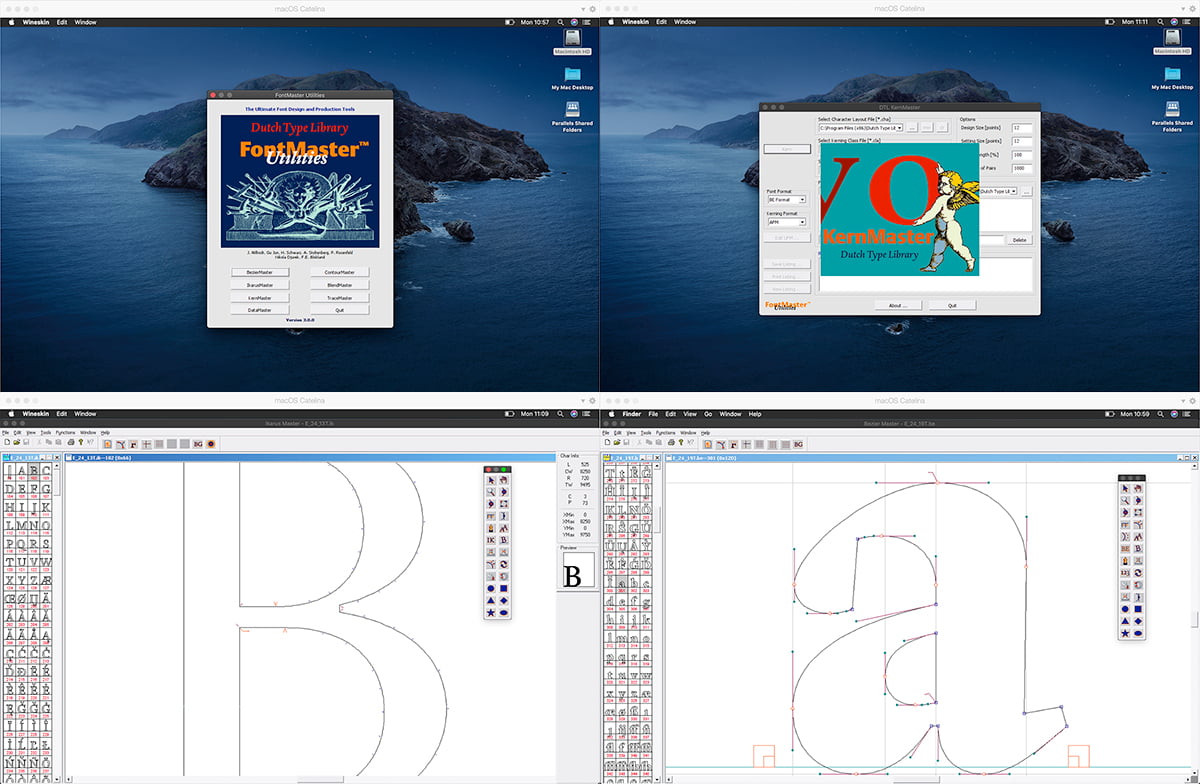The image size is (1200, 784).
Task: Click the Design Size points input field
Action: point(1021,128)
